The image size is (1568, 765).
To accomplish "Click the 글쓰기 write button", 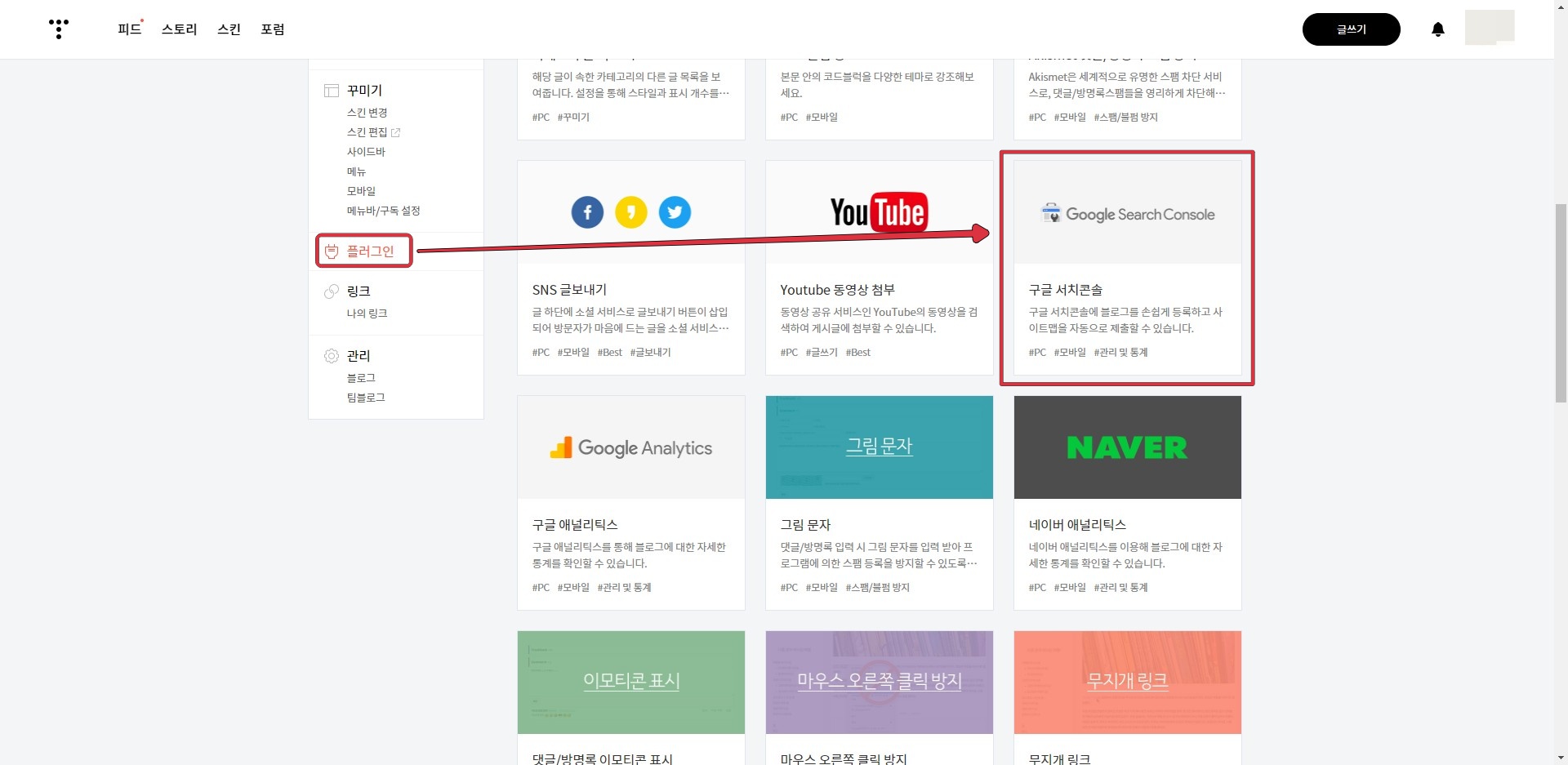I will coord(1351,29).
